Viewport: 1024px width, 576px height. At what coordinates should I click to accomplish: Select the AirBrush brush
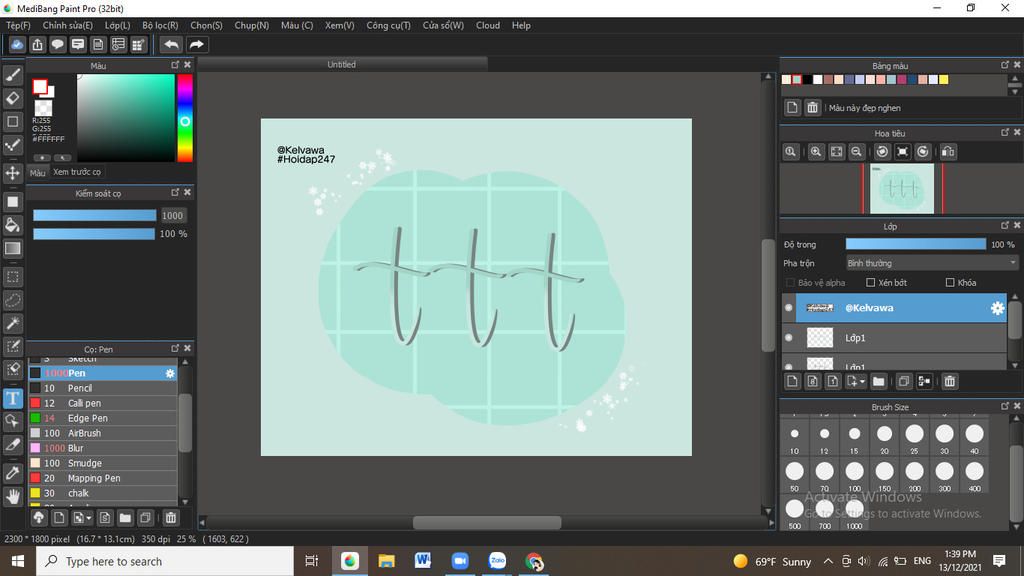point(103,433)
